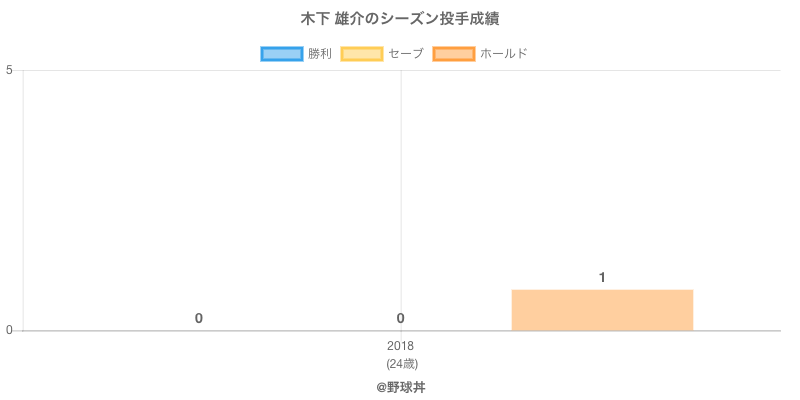This screenshot has height=400, width=800.
Task: Click the leftmost 0 data label
Action: [x=199, y=318]
